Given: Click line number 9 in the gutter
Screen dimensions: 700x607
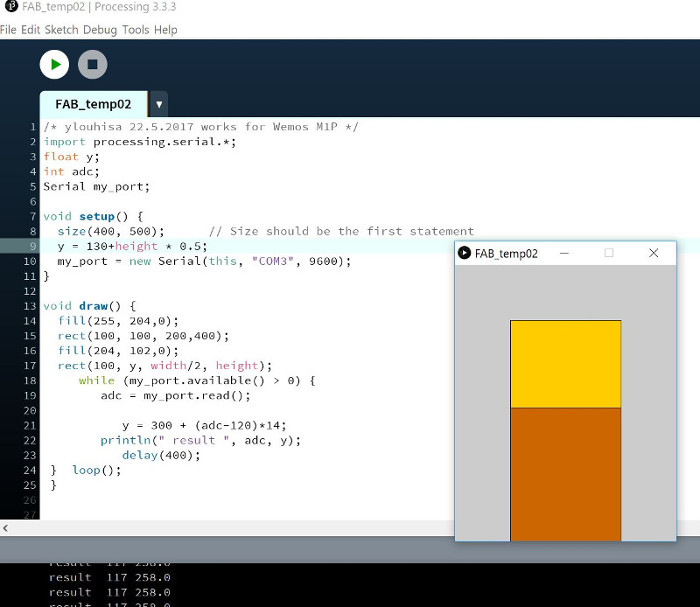Looking at the screenshot, I should [33, 246].
